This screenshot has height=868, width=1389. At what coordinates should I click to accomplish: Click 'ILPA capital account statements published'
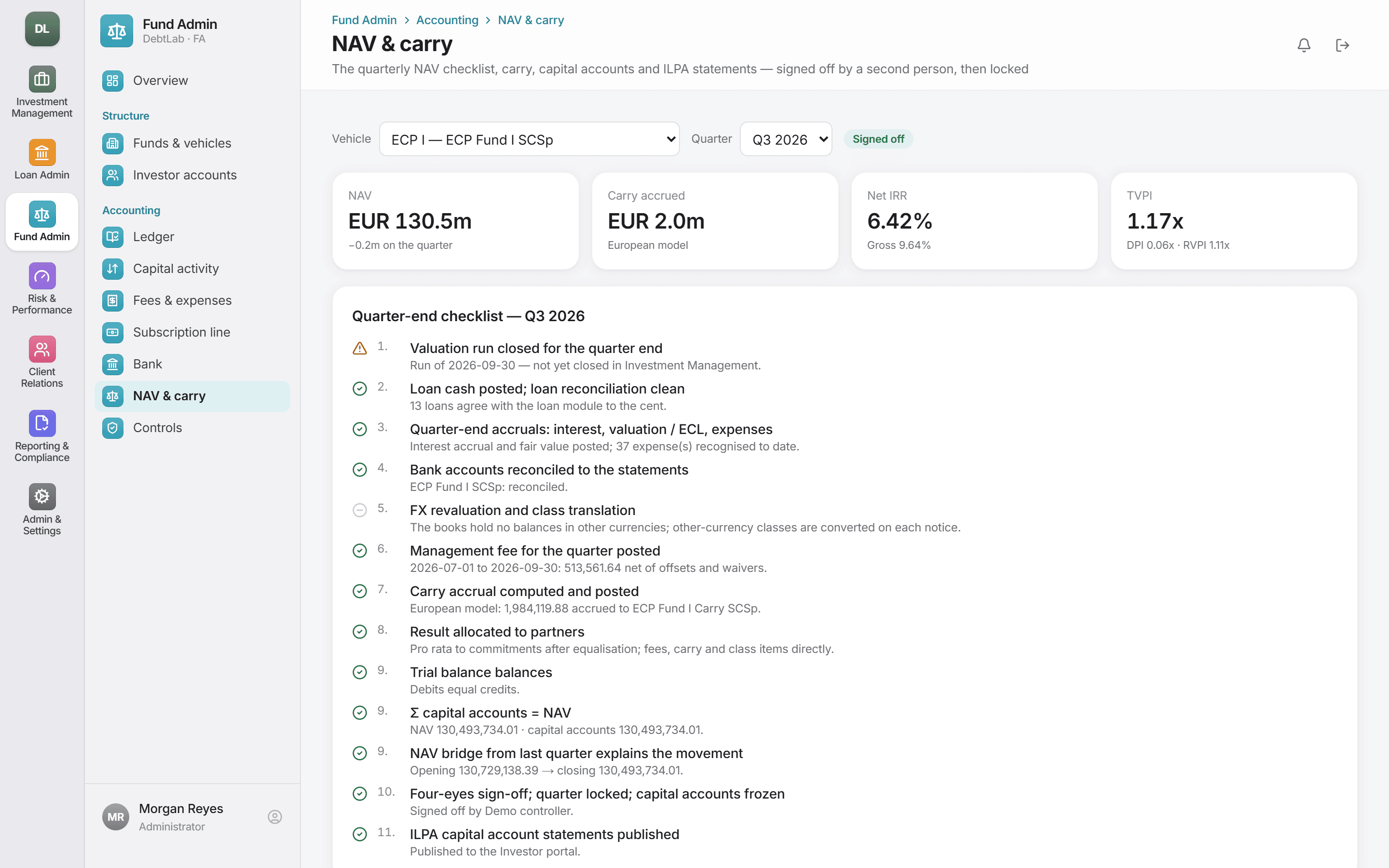click(x=544, y=835)
